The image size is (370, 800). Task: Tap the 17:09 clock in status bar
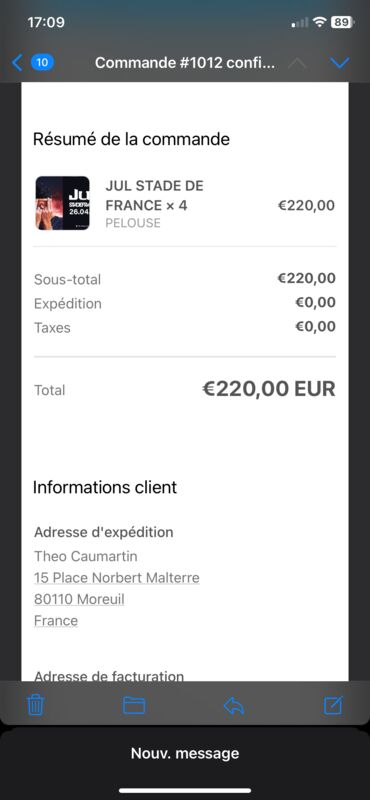[x=46, y=22]
